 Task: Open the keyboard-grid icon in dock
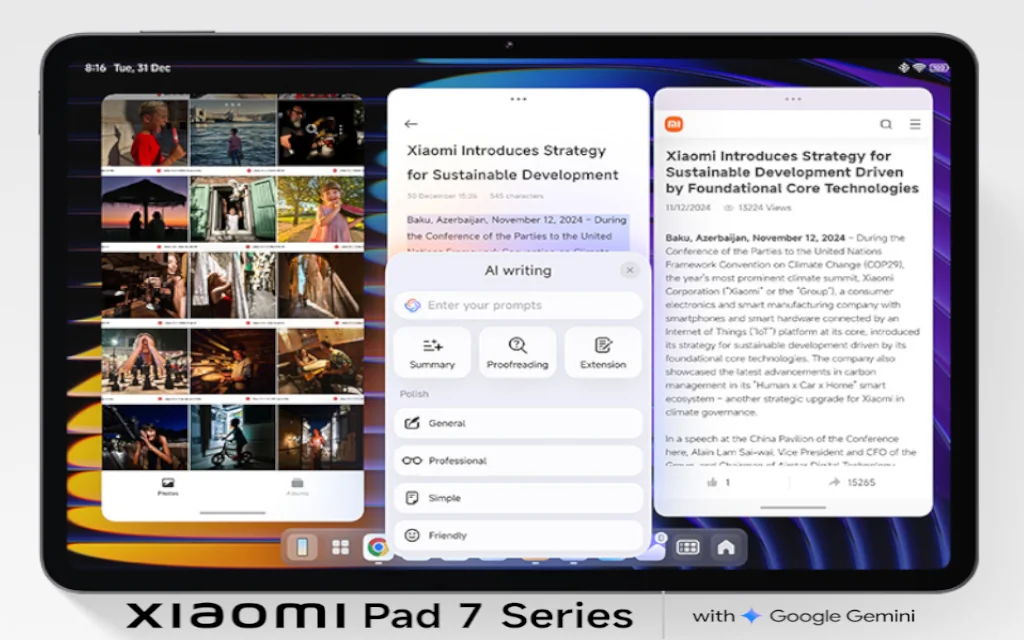tap(688, 547)
